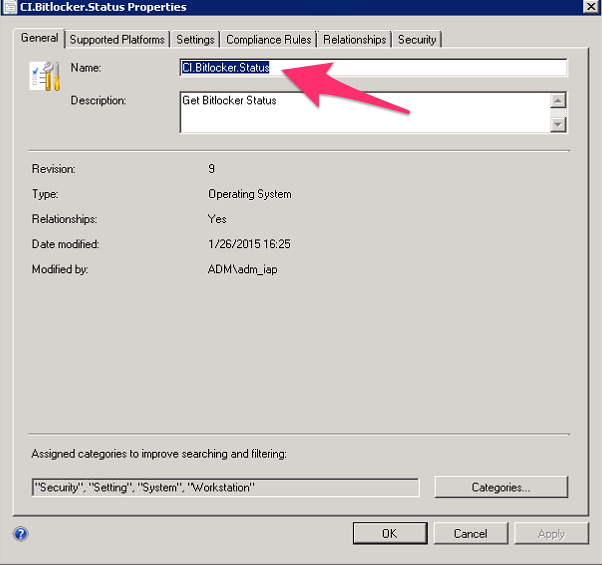Open the Categories... dialog

point(501,487)
